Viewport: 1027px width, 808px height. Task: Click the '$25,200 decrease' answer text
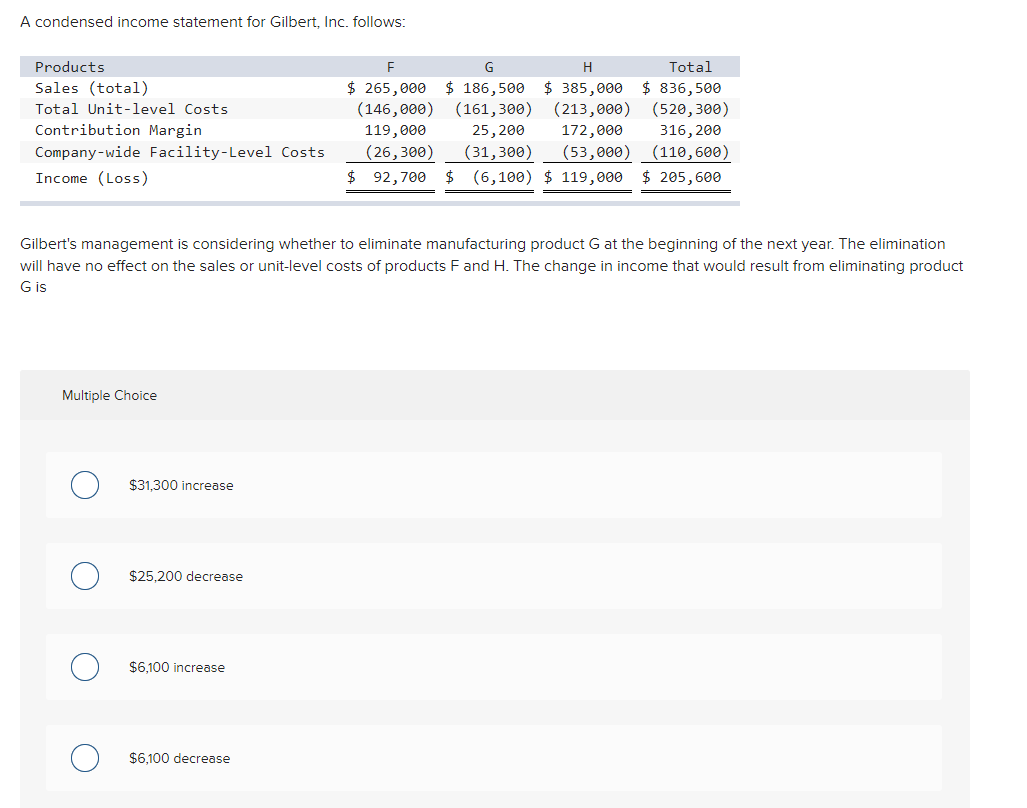[x=185, y=576]
